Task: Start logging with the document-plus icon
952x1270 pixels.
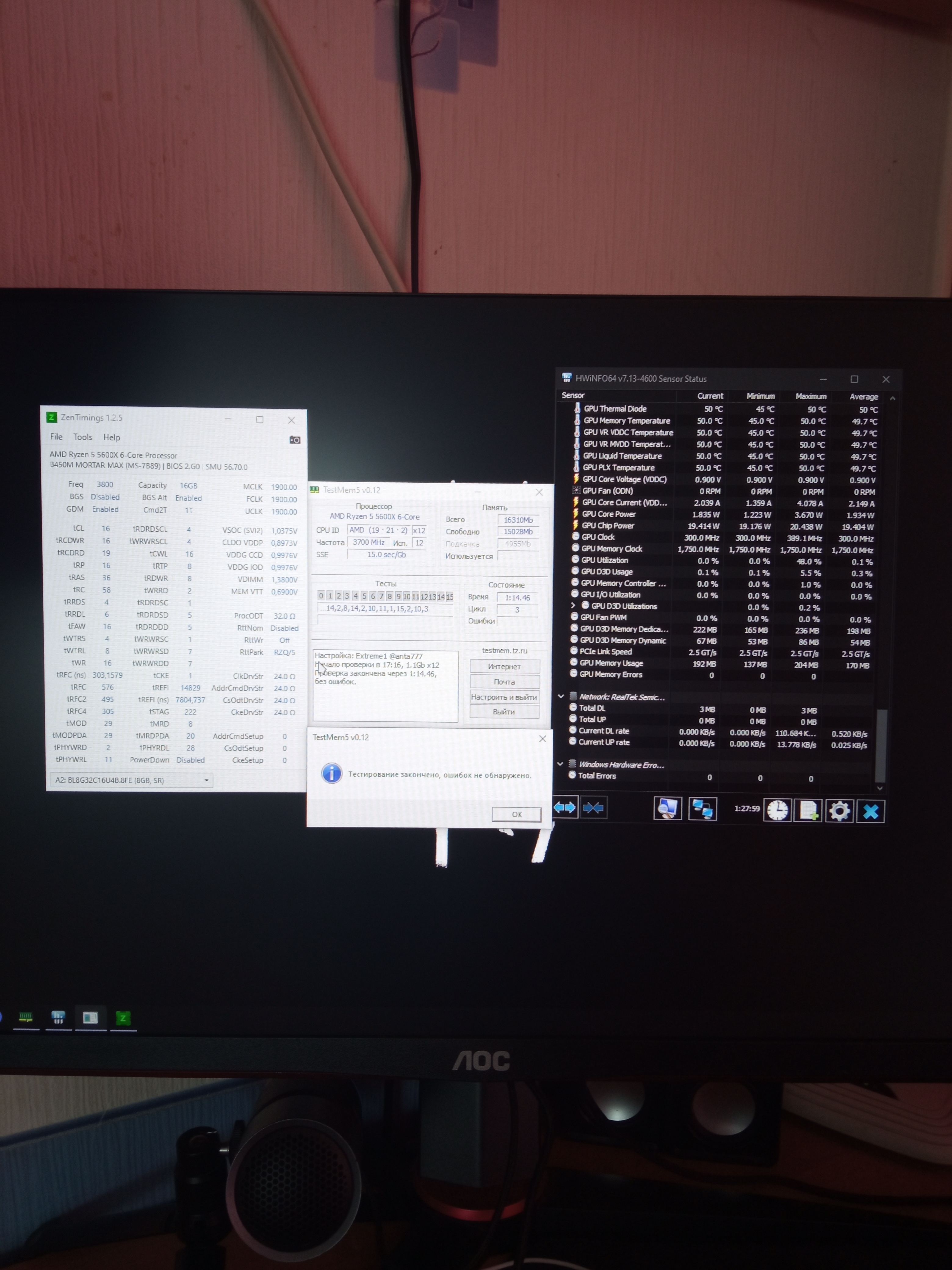Action: [808, 811]
